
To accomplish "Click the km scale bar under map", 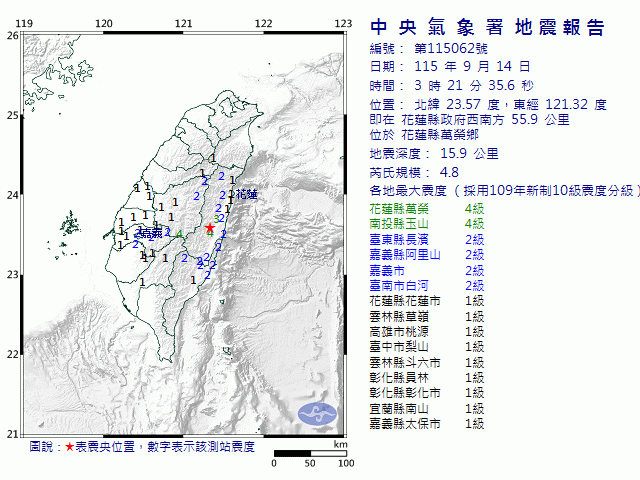I will (310, 453).
